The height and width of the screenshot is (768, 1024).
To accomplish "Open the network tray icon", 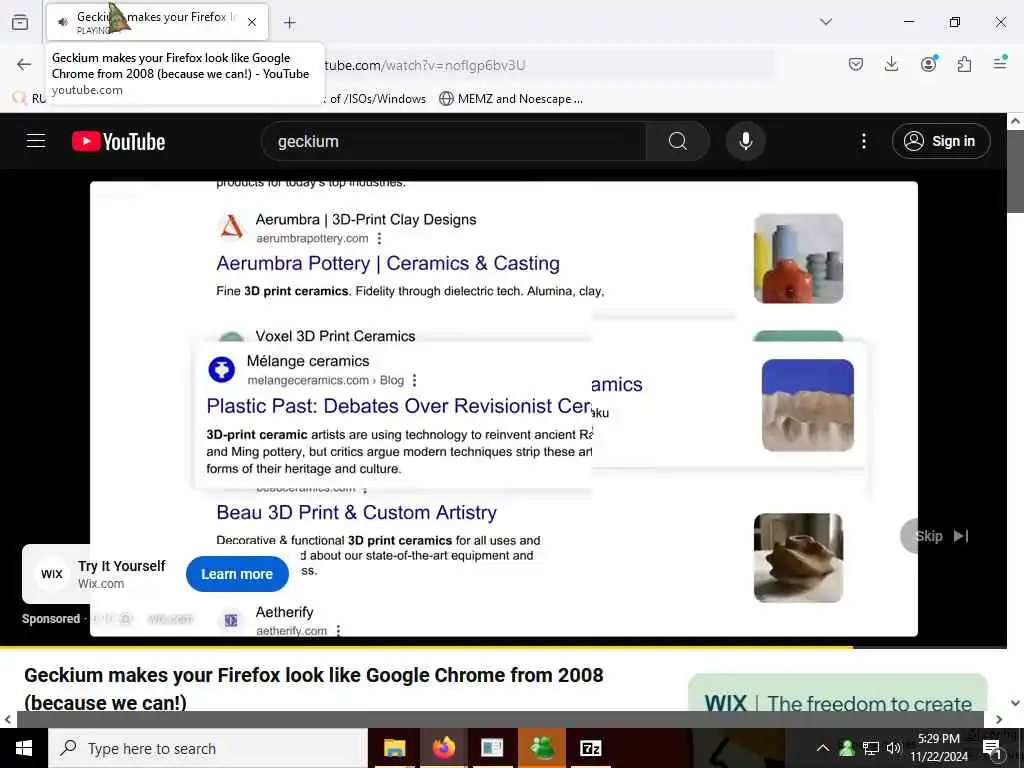I will pyautogui.click(x=871, y=748).
